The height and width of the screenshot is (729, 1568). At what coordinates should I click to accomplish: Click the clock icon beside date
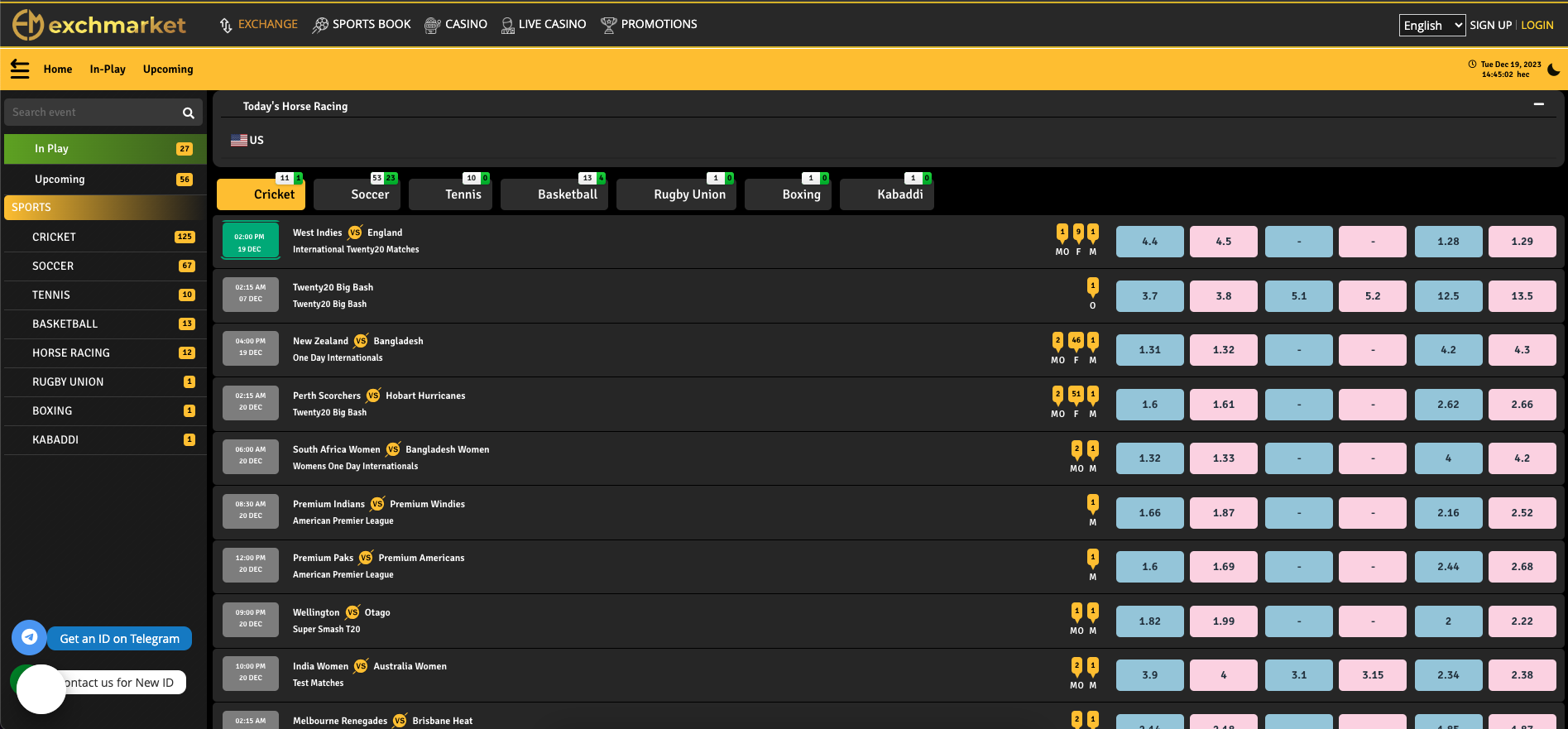[1472, 64]
